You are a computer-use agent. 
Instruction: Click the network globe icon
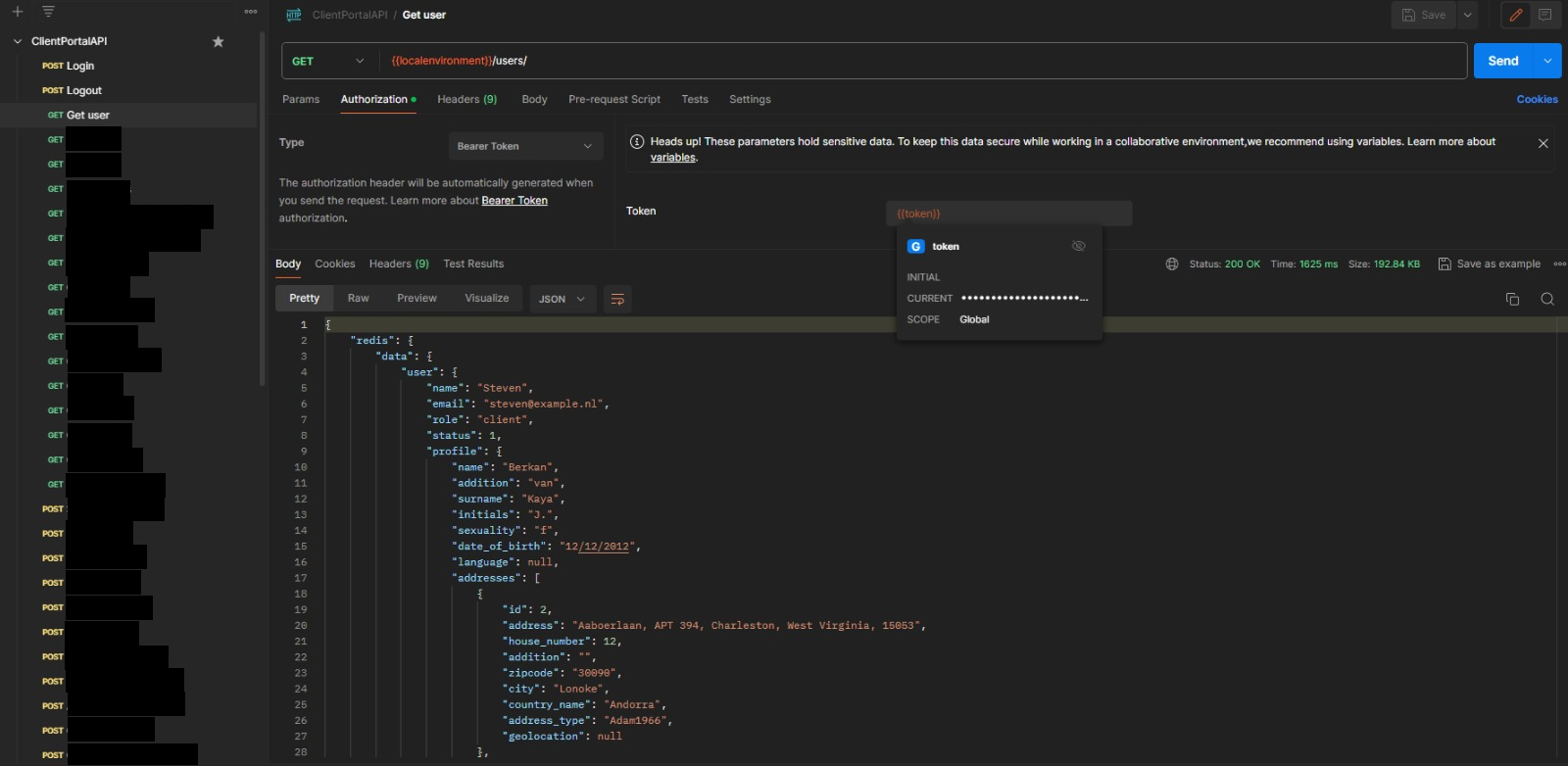tap(1172, 263)
